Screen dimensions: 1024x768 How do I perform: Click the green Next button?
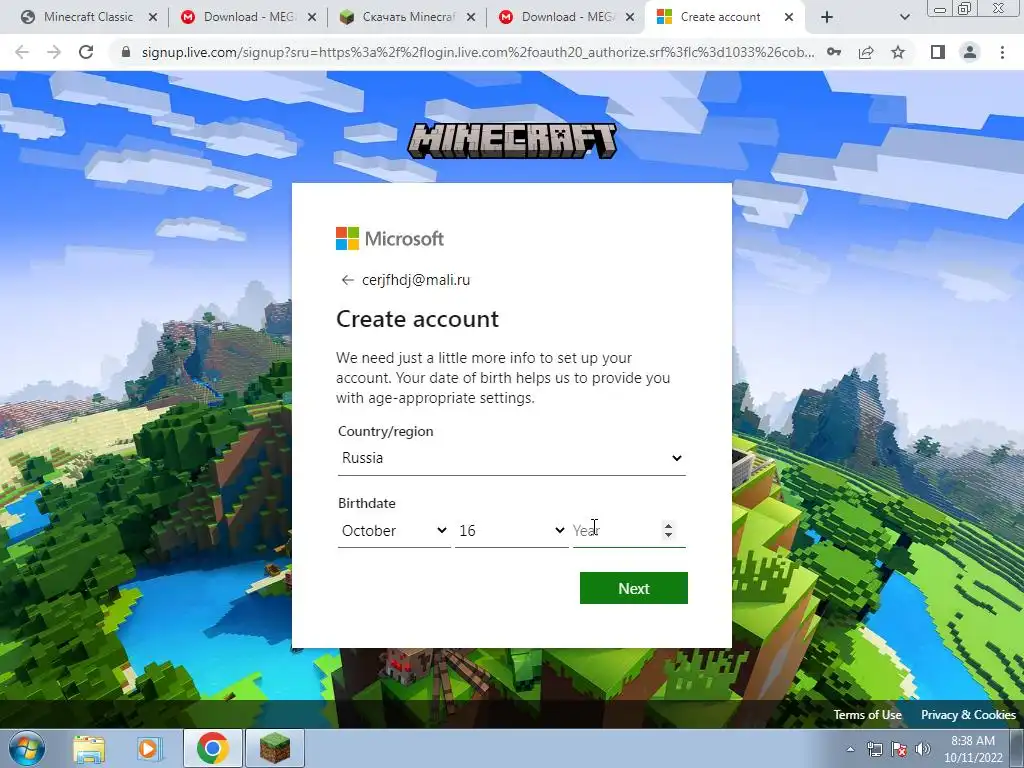point(633,588)
